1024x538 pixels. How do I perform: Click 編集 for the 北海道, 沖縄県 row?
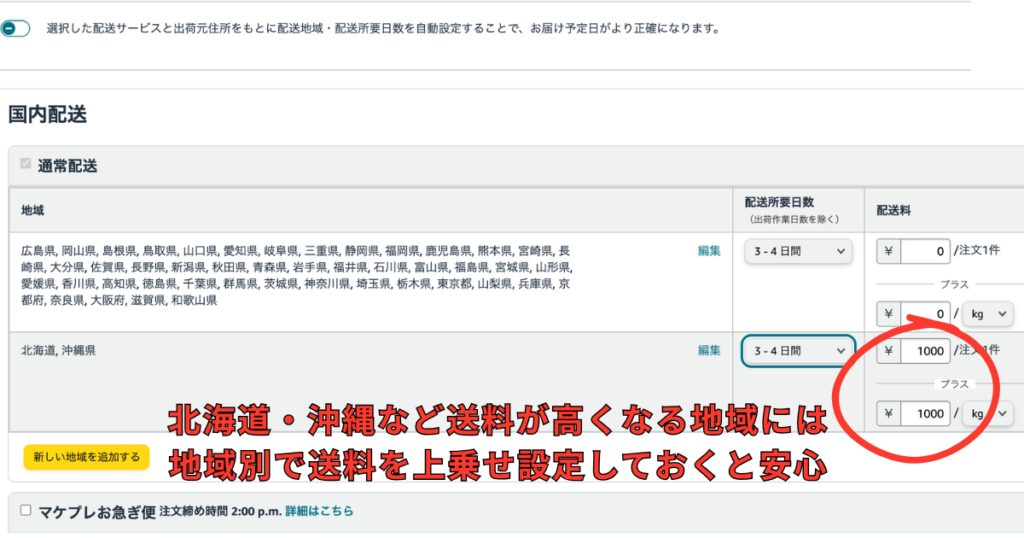(x=709, y=350)
